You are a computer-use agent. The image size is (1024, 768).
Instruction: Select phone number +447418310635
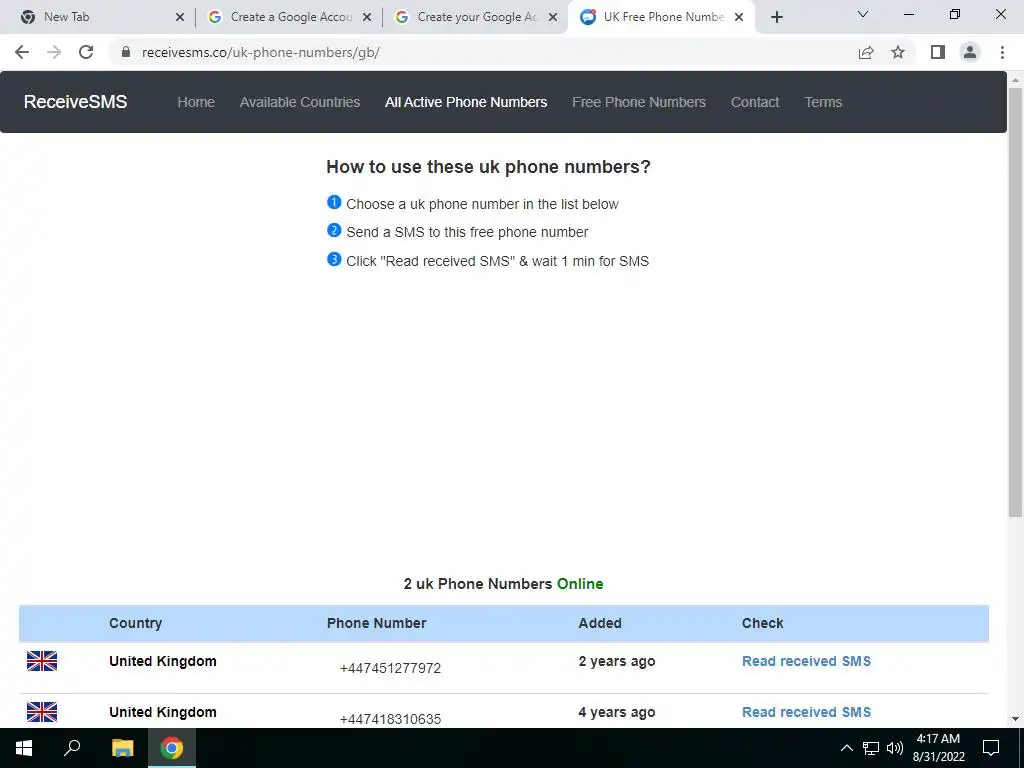click(x=391, y=719)
